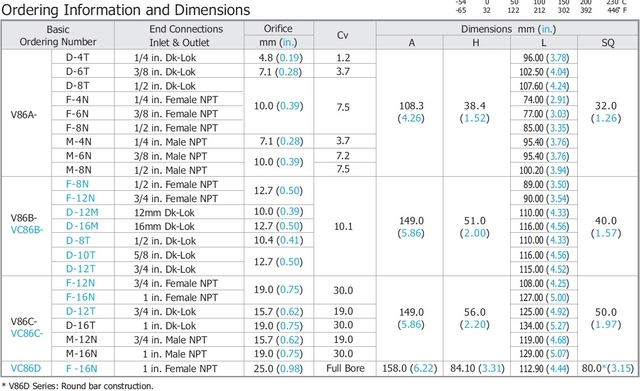This screenshot has width=640, height=391.
Task: Click the D-16M ordering code
Action: click(82, 226)
